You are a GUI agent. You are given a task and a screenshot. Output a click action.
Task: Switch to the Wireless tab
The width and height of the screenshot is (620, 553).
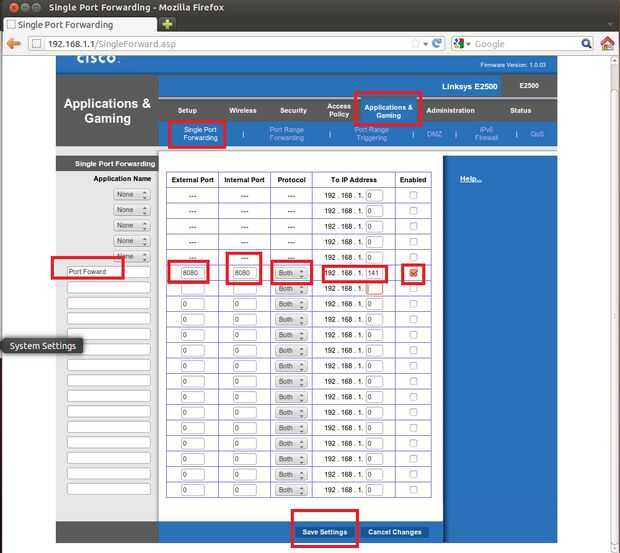point(242,110)
